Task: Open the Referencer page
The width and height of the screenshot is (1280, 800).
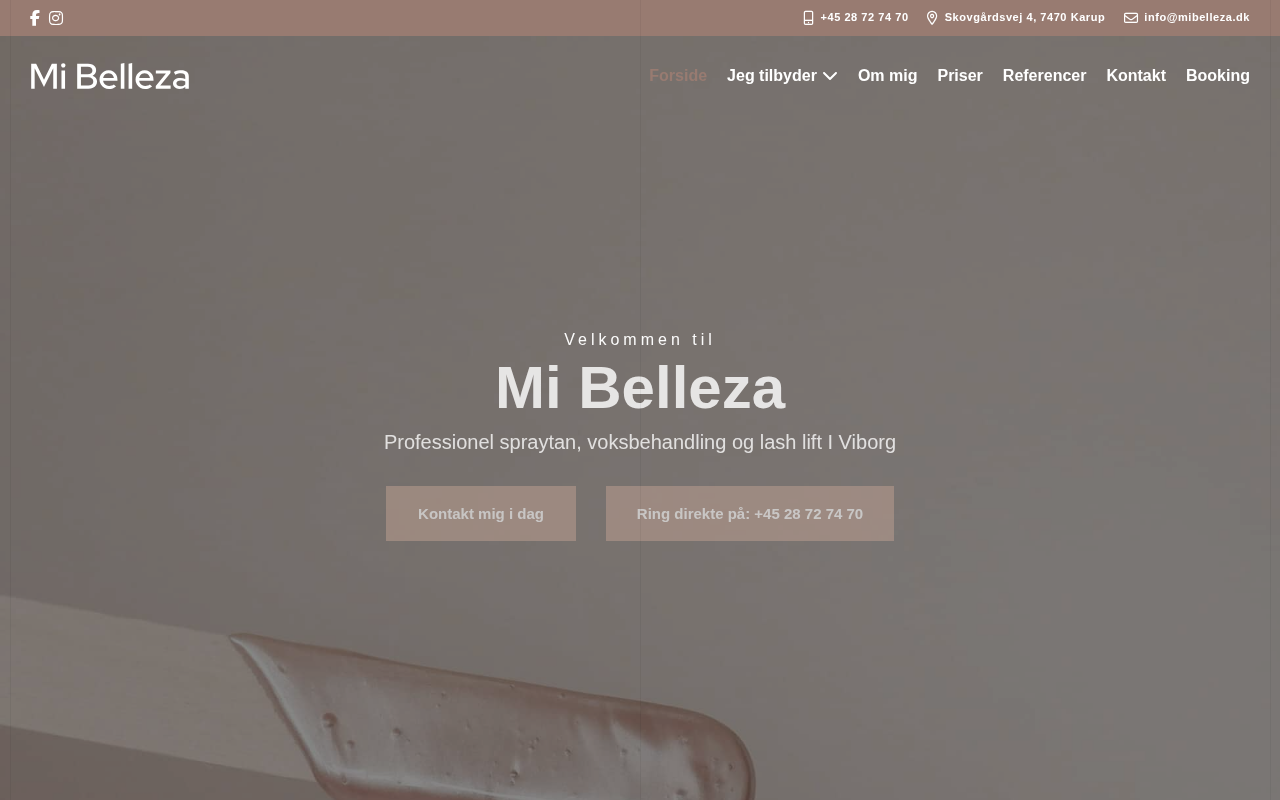Action: [x=1044, y=76]
